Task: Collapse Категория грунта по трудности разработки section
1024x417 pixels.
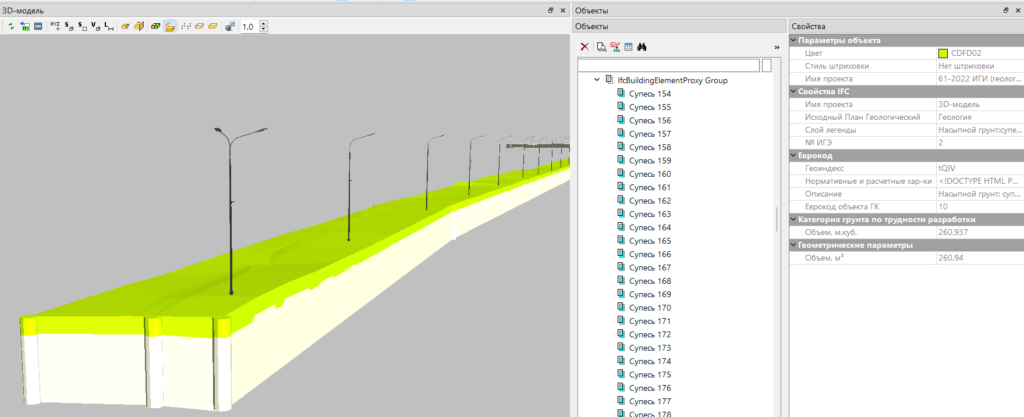Action: [793, 219]
